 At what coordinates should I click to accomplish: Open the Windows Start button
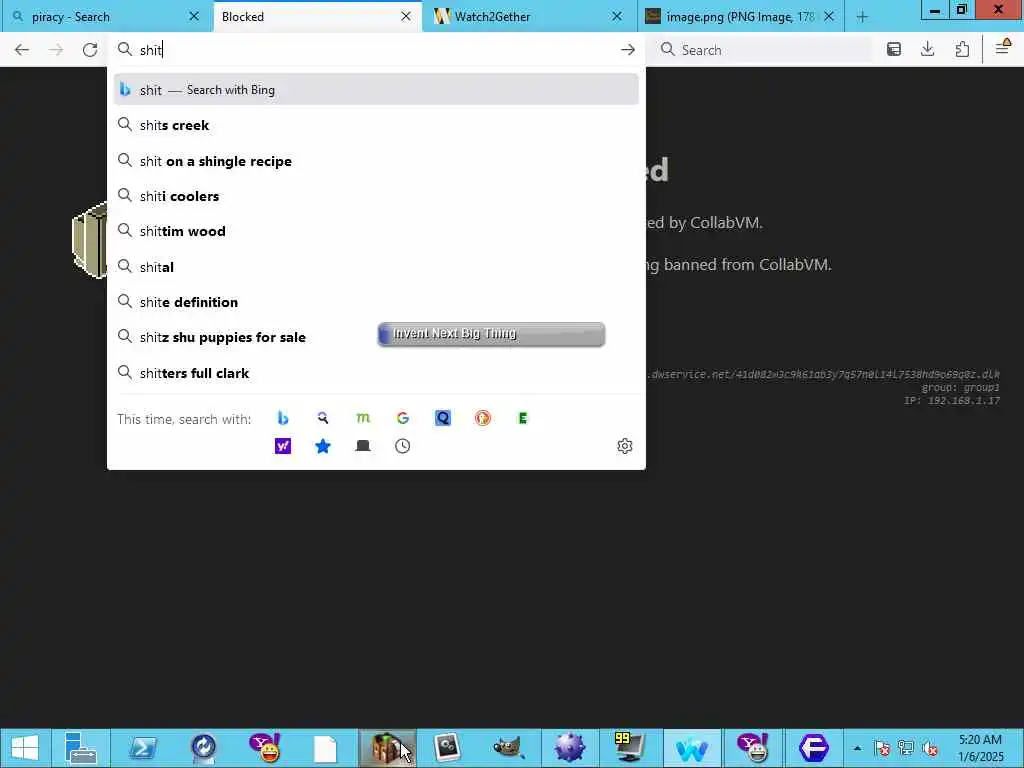tap(25, 748)
